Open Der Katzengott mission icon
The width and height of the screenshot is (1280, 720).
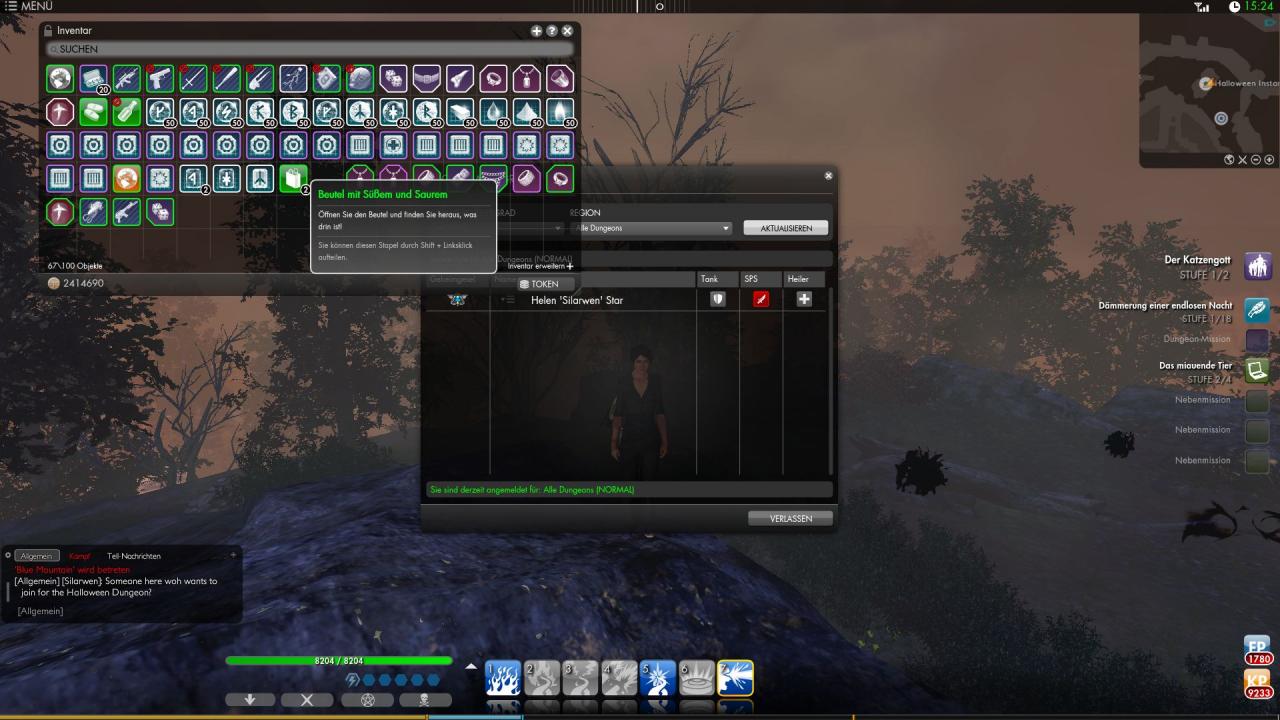[x=1258, y=266]
